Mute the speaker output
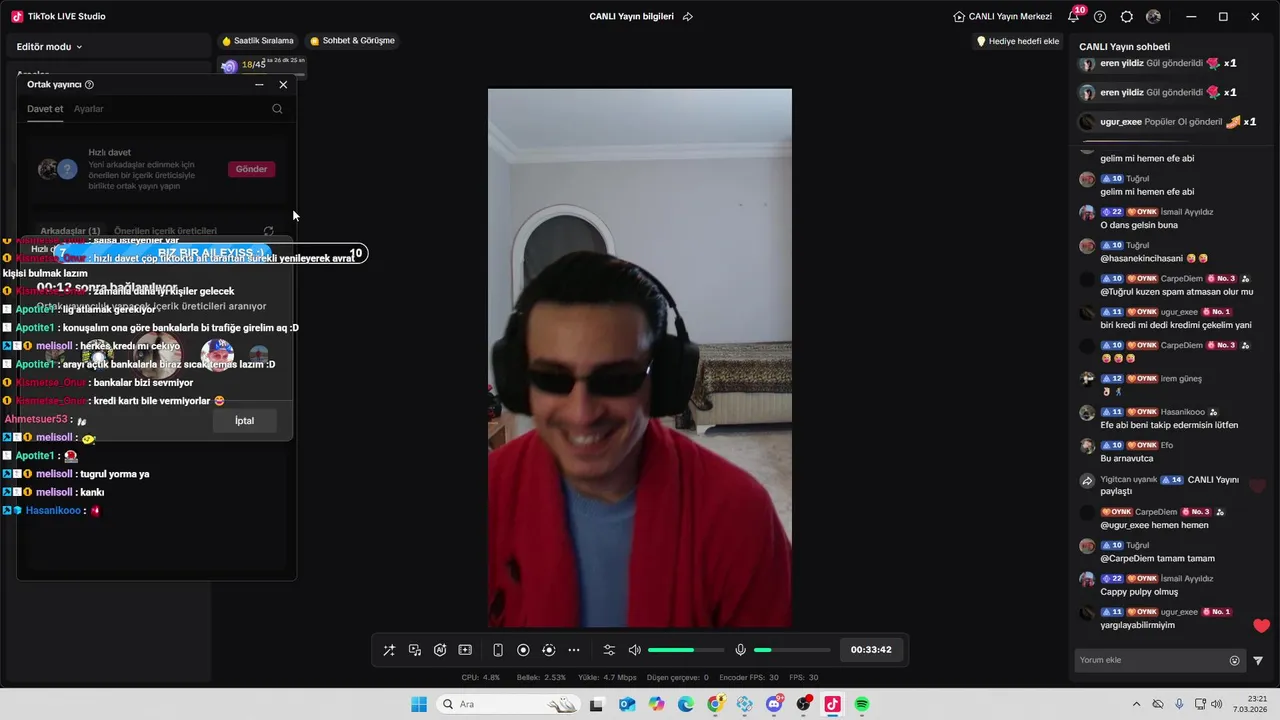The image size is (1280, 720). click(x=634, y=650)
